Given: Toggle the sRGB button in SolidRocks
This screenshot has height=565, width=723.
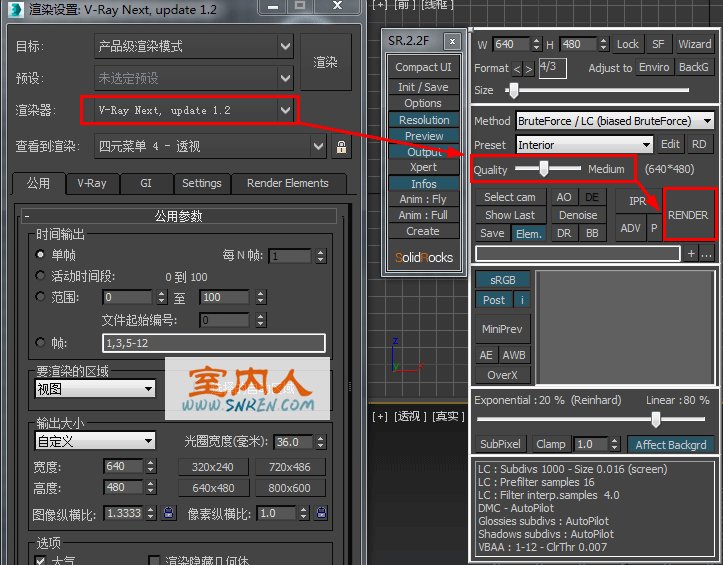Looking at the screenshot, I should tap(503, 280).
